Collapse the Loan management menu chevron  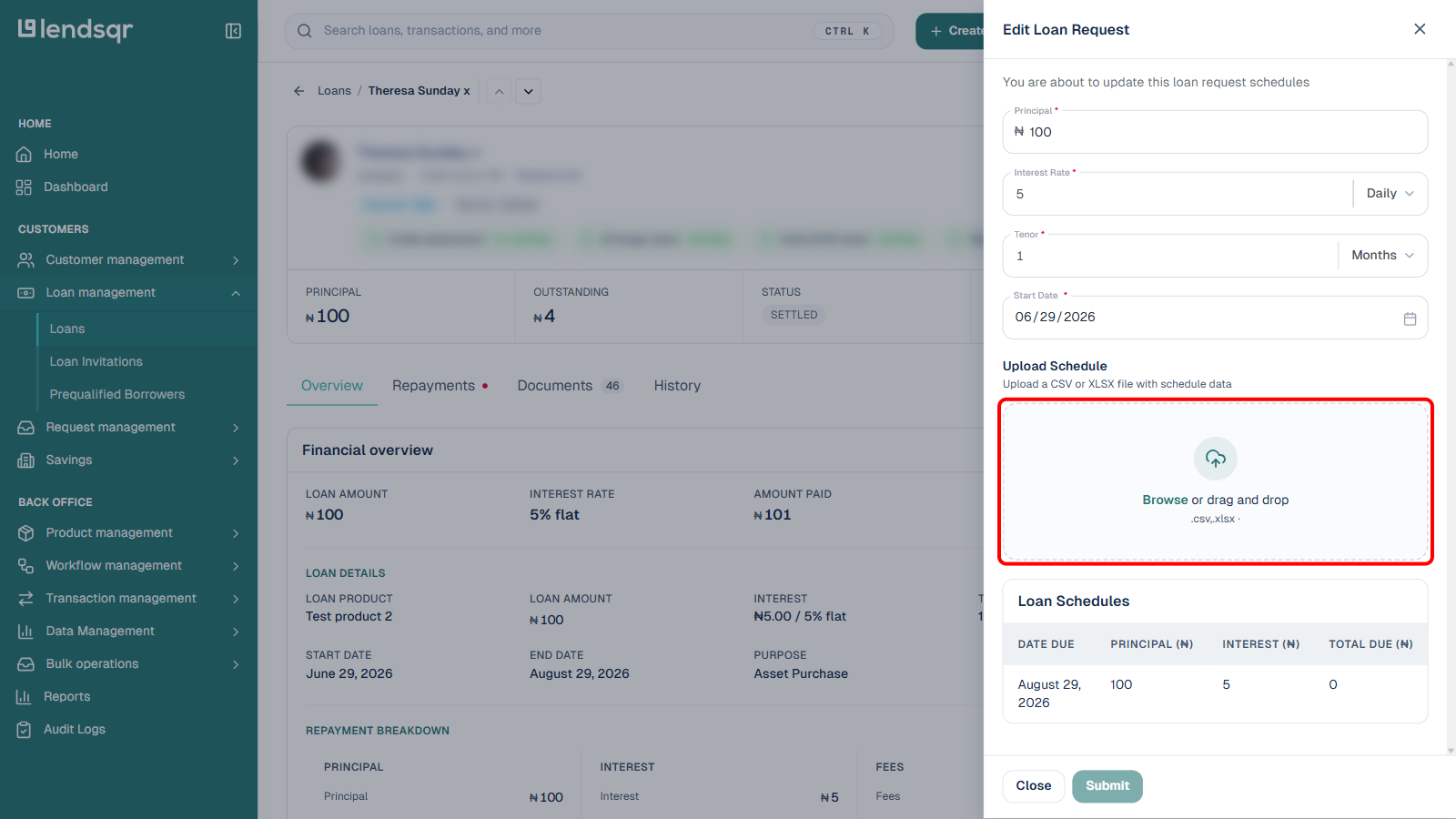coord(236,293)
